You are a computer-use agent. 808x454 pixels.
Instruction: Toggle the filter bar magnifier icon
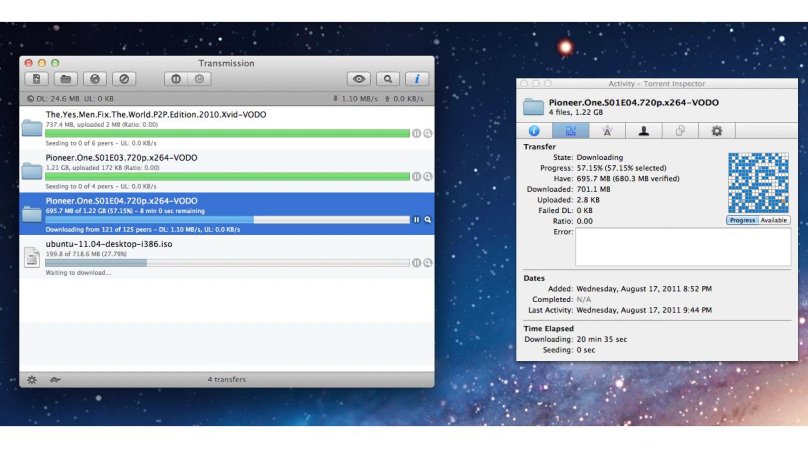click(388, 79)
